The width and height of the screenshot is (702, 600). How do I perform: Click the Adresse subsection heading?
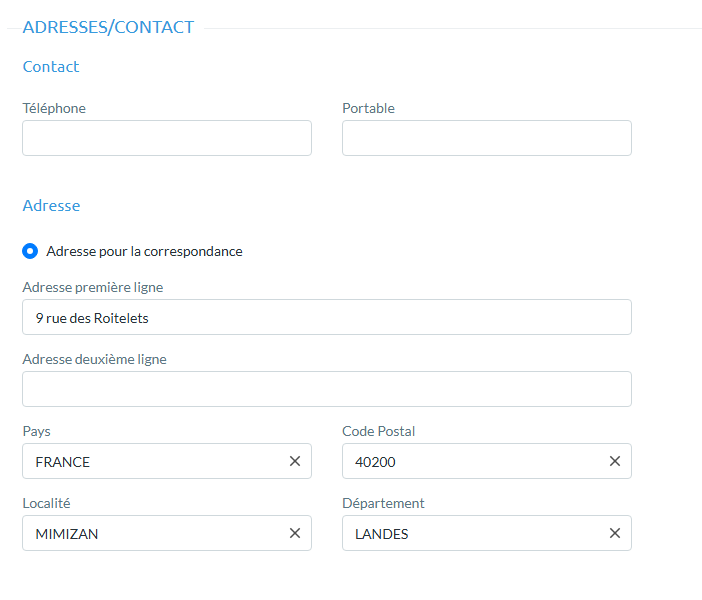tap(51, 205)
